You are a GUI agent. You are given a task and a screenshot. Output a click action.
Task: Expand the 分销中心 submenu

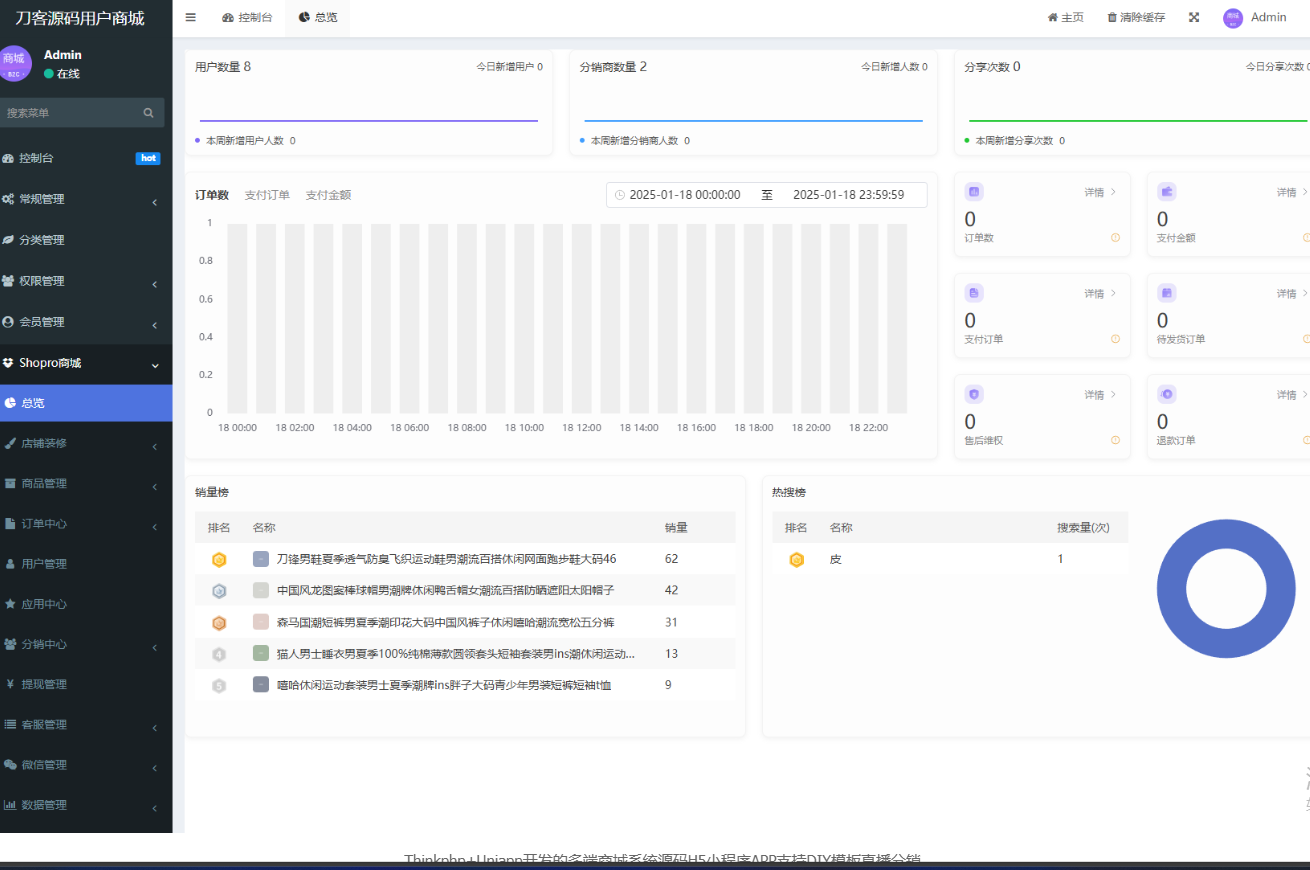pyautogui.click(x=86, y=644)
